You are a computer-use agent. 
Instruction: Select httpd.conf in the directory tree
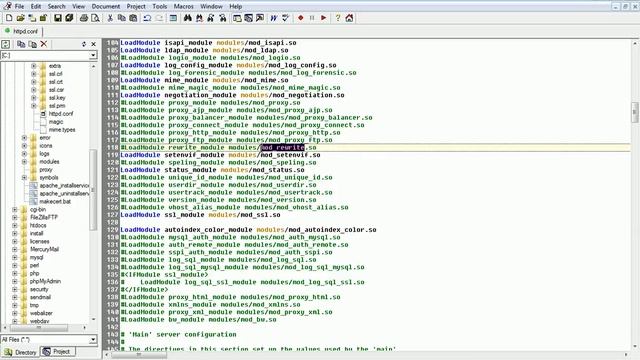60,114
